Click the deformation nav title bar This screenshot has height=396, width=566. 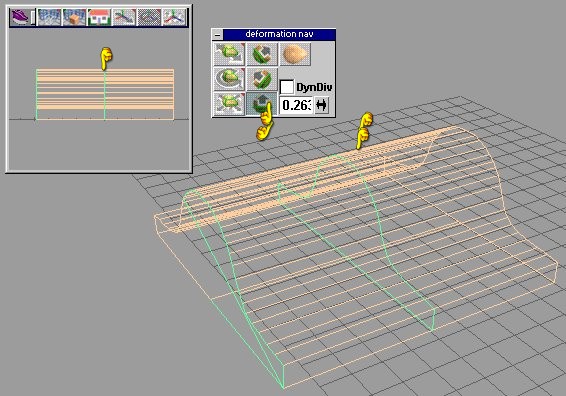(x=279, y=34)
